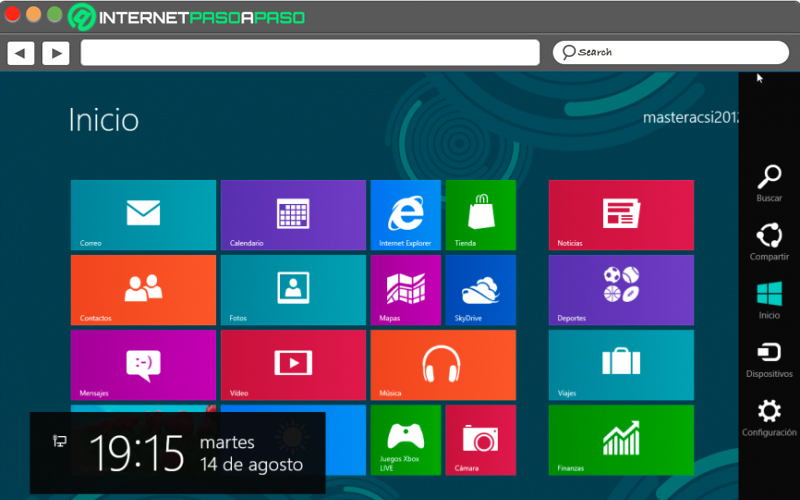Viewport: 800px width, 500px height.
Task: Click the browser forward arrow button
Action: [56, 53]
